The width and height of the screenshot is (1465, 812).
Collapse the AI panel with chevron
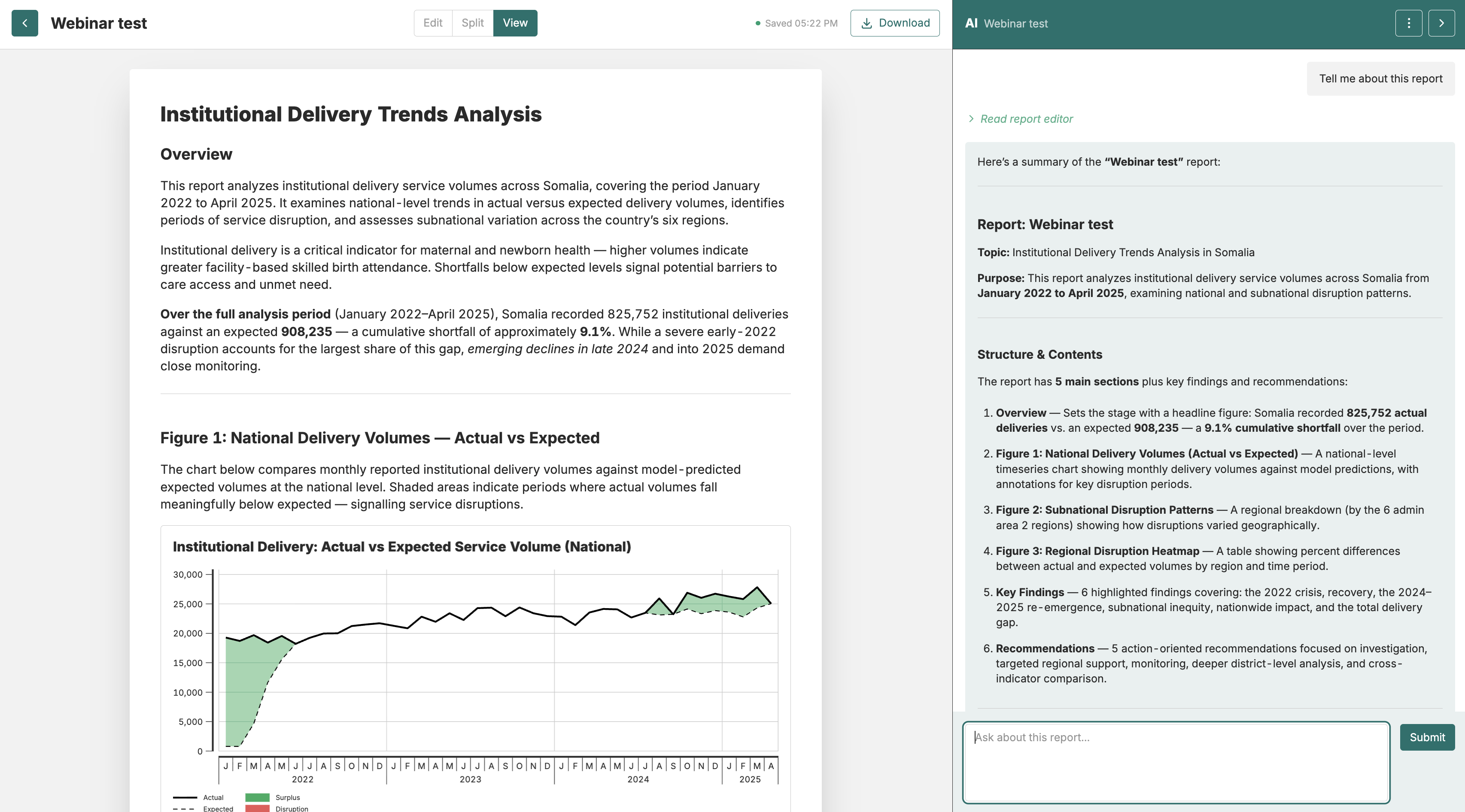1441,23
